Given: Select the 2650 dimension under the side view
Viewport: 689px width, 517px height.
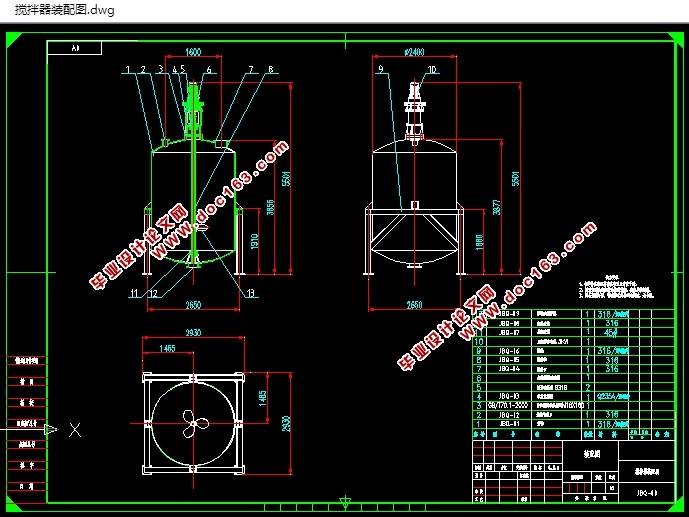Looking at the screenshot, I should coord(414,305).
